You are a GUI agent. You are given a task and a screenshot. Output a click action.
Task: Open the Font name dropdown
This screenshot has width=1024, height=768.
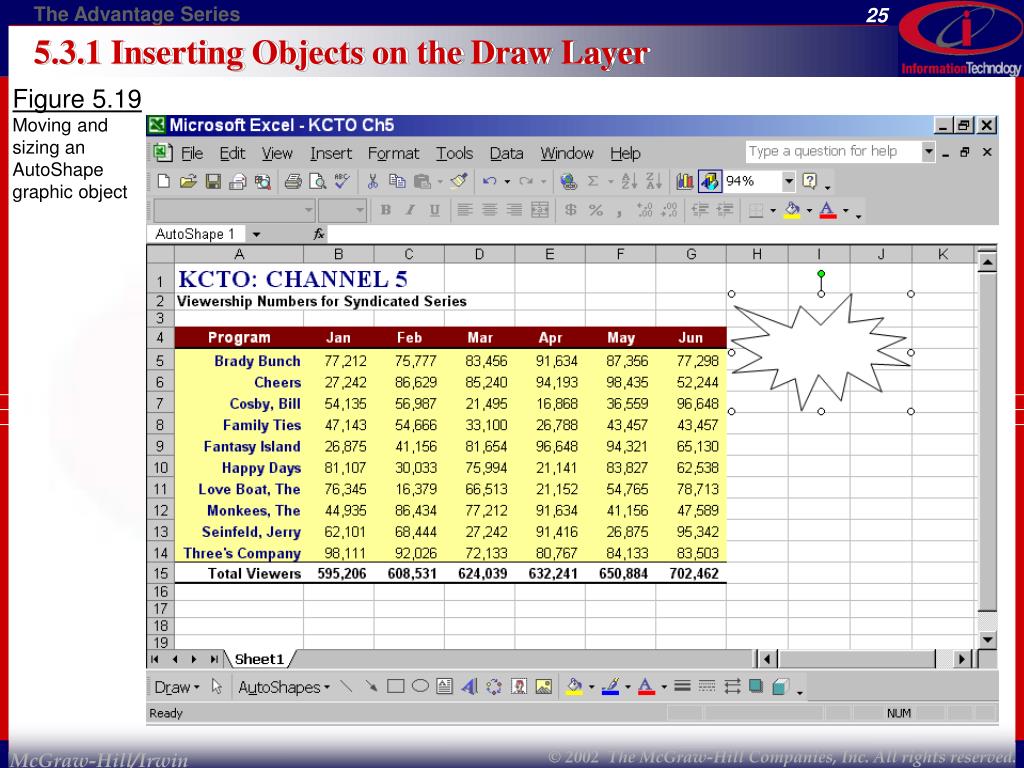(309, 210)
